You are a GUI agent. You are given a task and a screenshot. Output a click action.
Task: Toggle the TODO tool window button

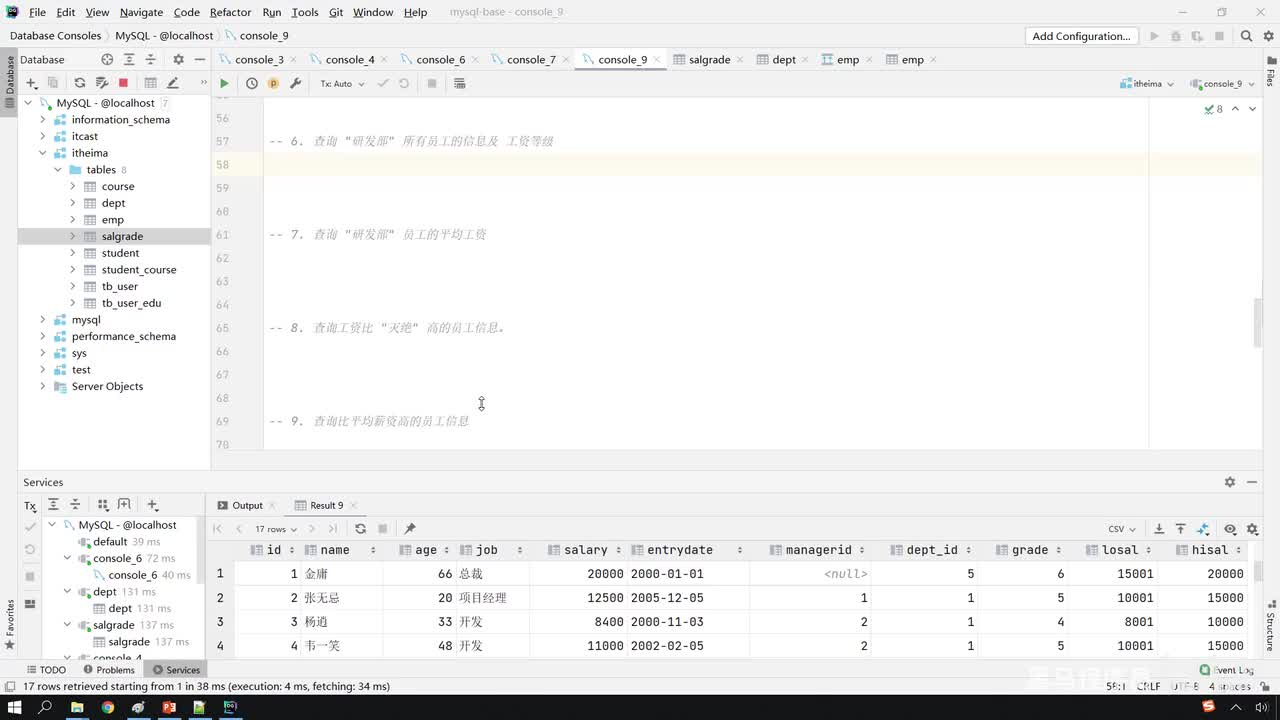(45, 670)
